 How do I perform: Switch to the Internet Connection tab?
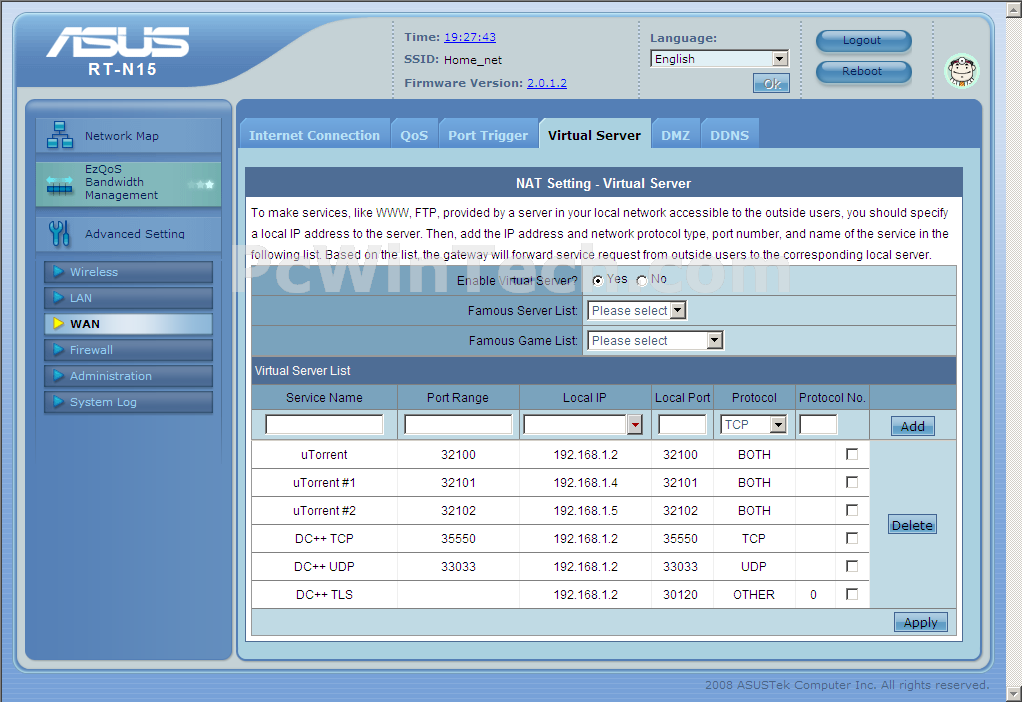click(x=314, y=135)
